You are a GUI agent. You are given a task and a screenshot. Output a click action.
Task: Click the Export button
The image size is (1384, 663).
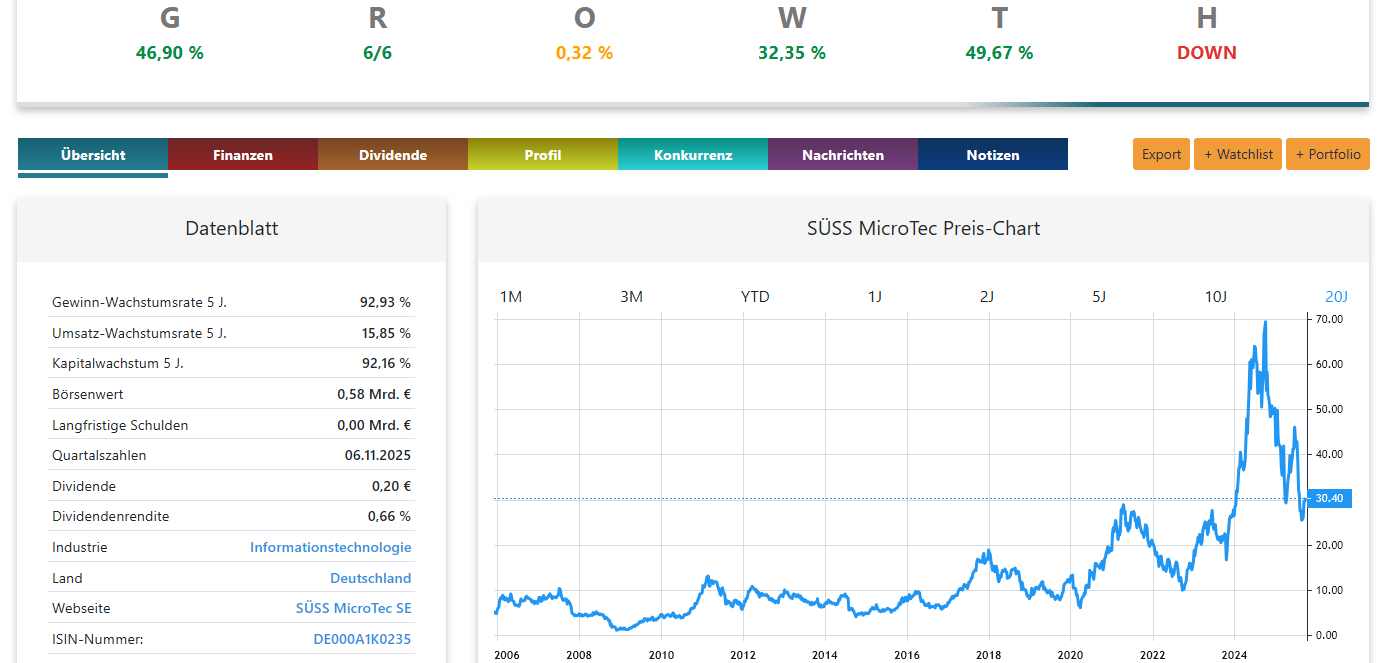1161,154
